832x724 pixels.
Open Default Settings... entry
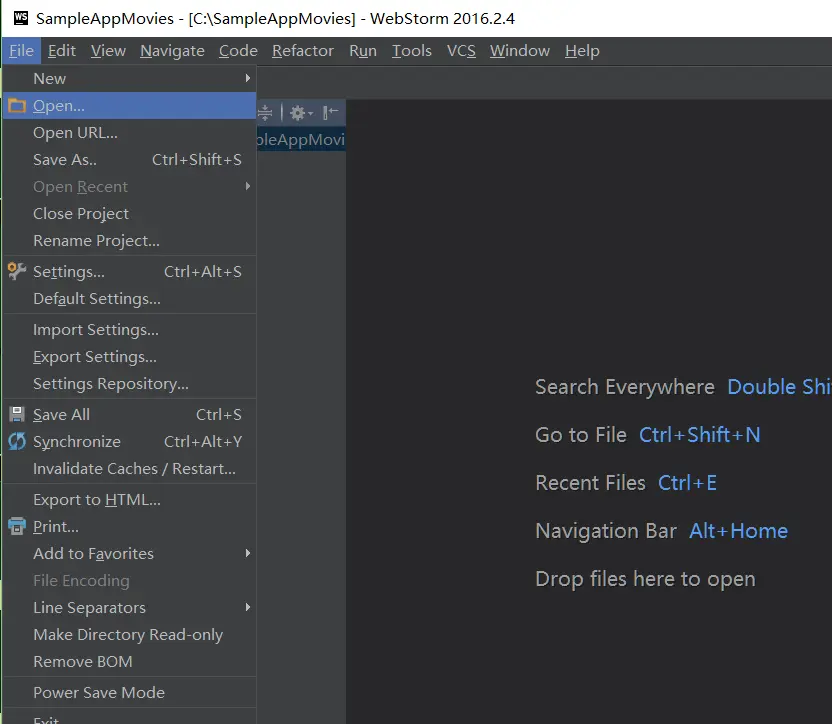[129, 299]
